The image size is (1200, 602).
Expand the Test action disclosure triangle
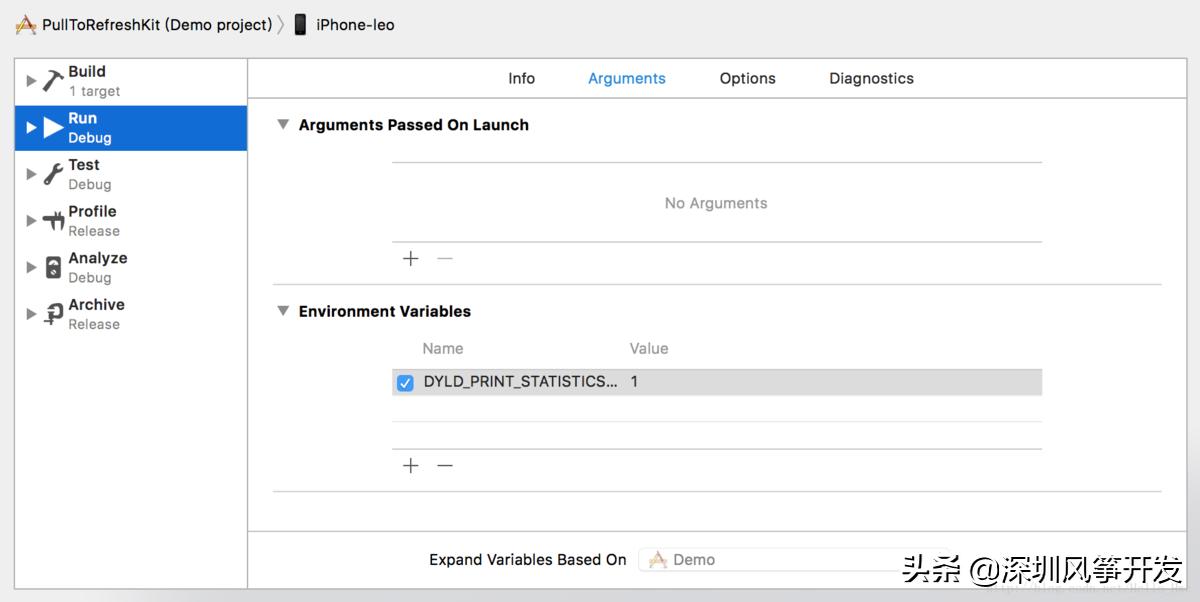[x=31, y=175]
